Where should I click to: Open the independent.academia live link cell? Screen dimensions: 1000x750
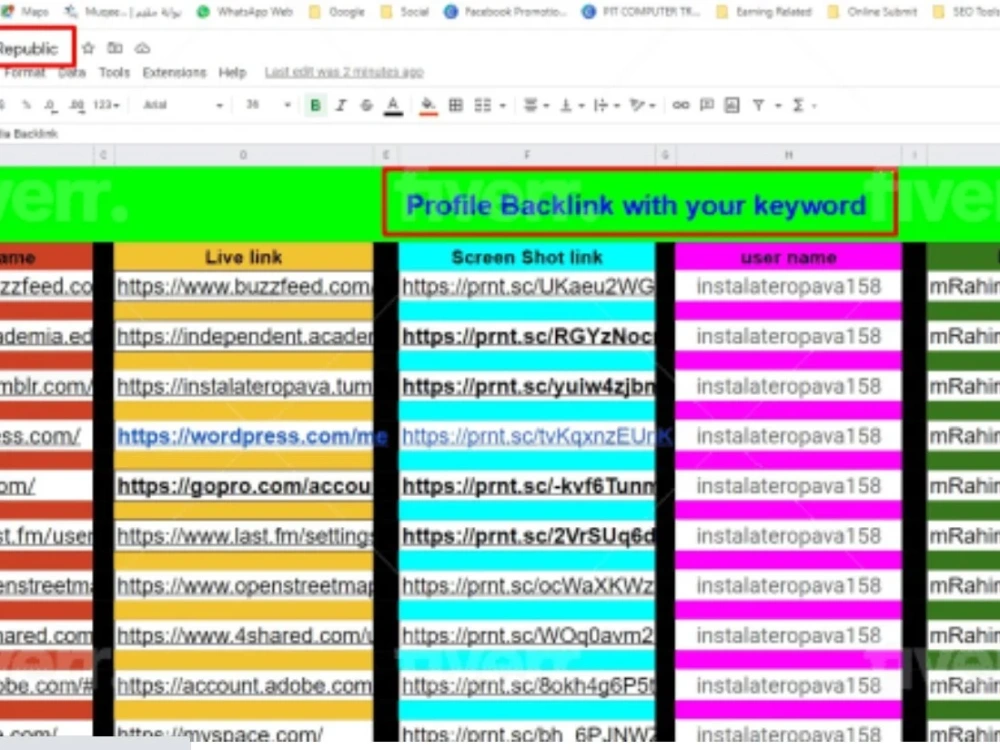(243, 336)
